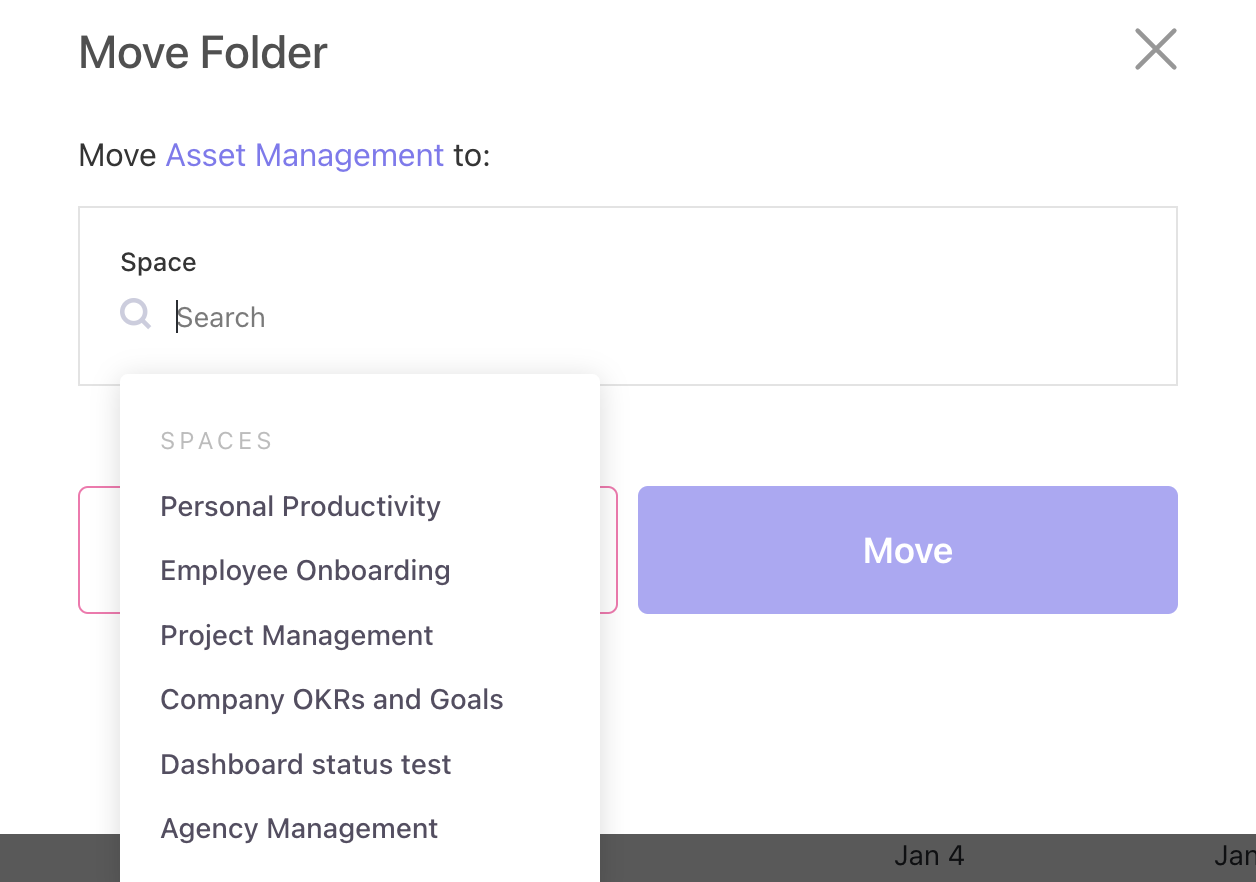
Task: Choose Employee Onboarding from spaces list
Action: click(x=305, y=571)
